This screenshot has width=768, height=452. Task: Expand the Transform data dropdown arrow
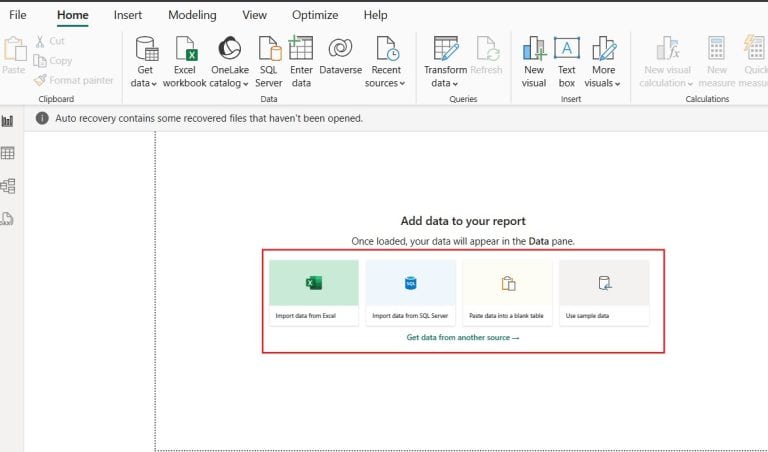[x=455, y=84]
